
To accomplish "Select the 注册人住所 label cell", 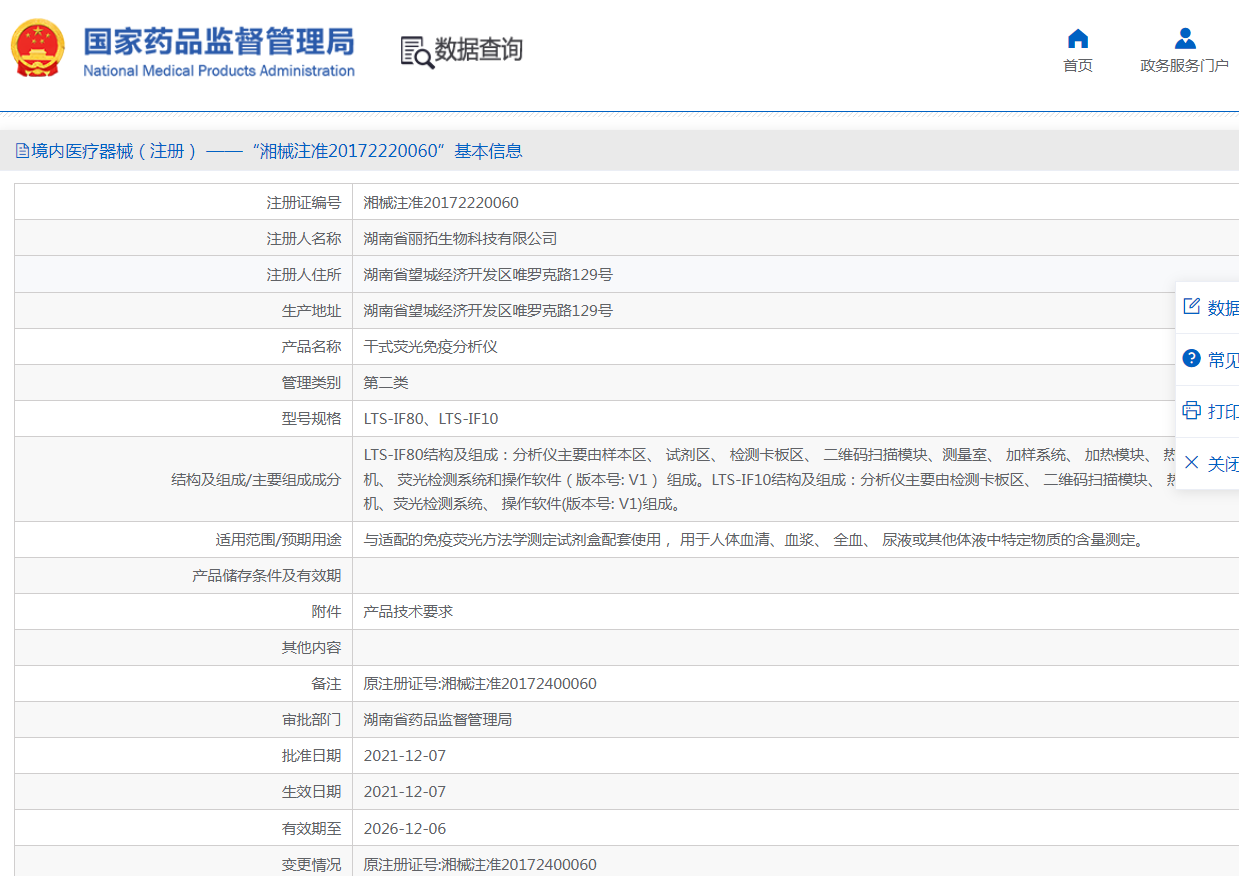I will pyautogui.click(x=184, y=274).
